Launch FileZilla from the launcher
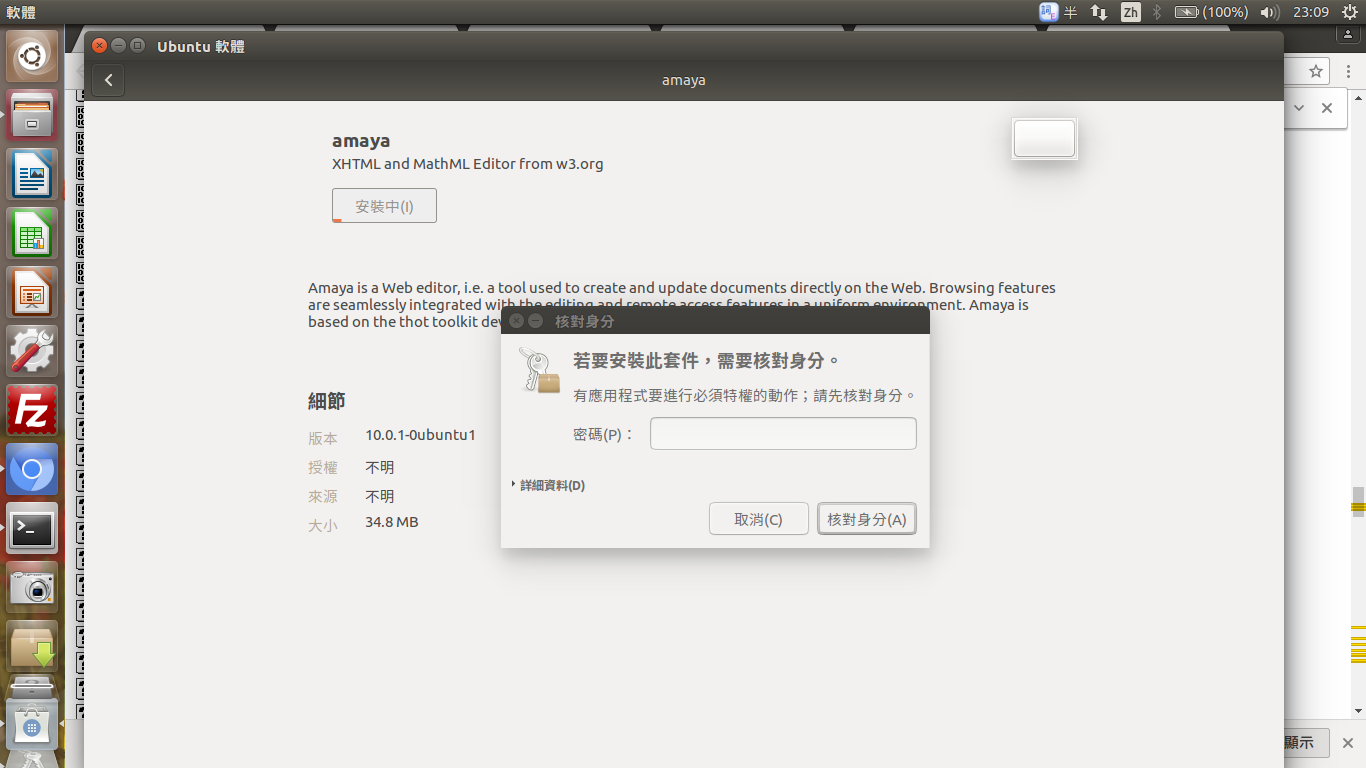This screenshot has width=1366, height=768. (32, 410)
